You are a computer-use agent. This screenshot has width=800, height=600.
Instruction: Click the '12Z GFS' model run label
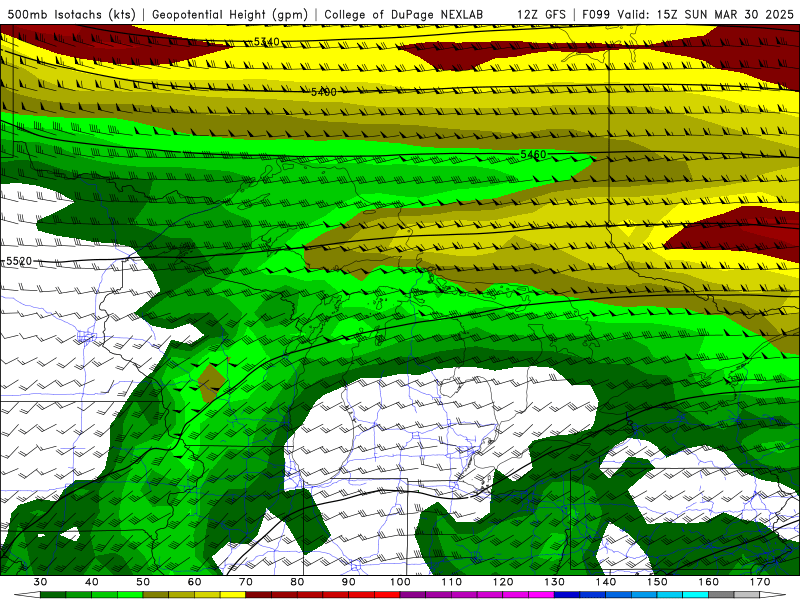click(x=541, y=14)
